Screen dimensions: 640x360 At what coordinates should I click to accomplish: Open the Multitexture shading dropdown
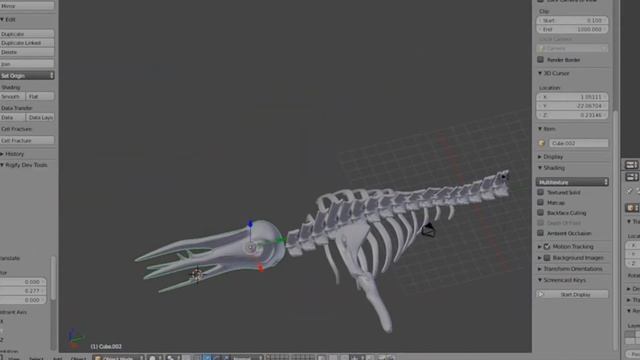(x=572, y=182)
